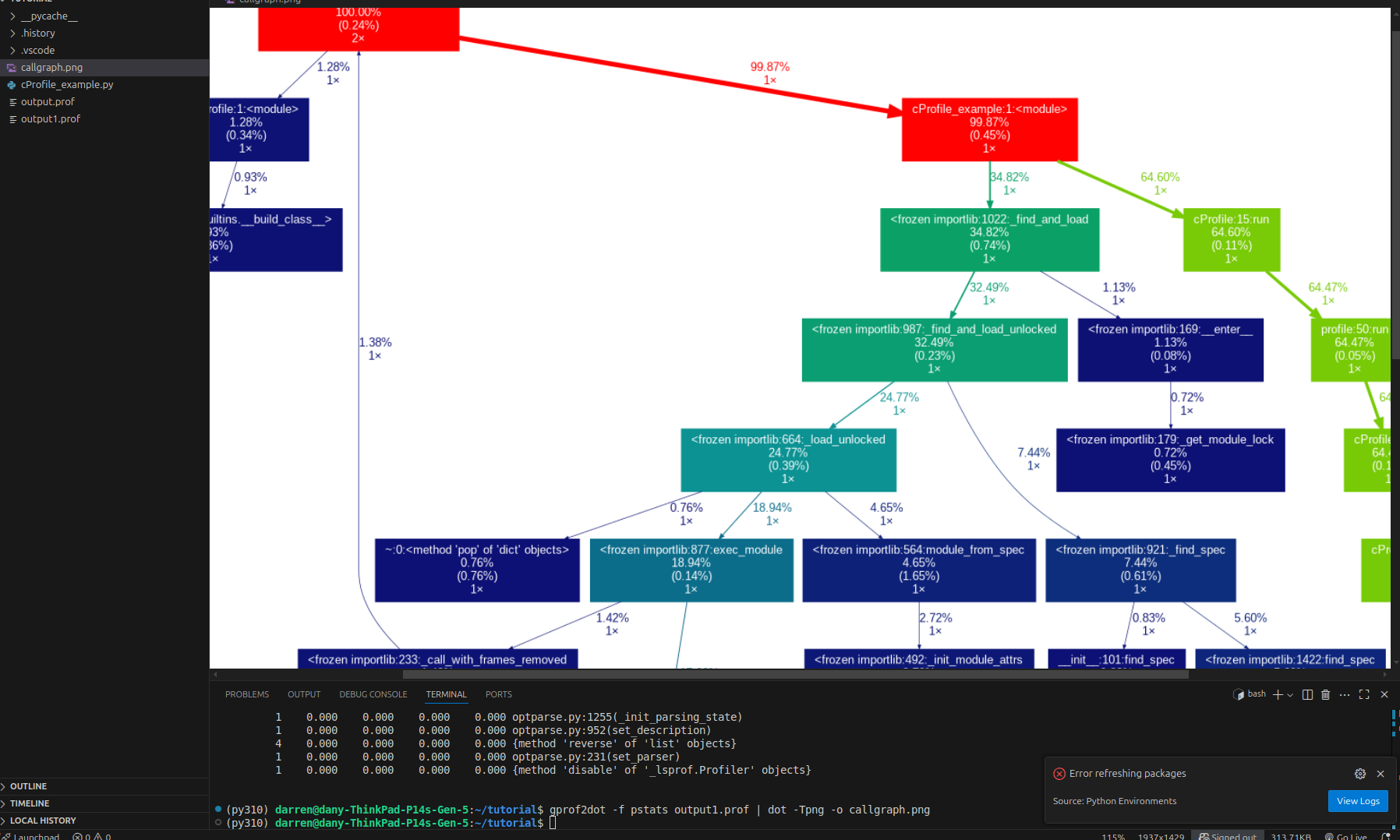Screen dimensions: 1400x840
Task: Dismiss the Error refreshing packages notification
Action: [x=1381, y=774]
